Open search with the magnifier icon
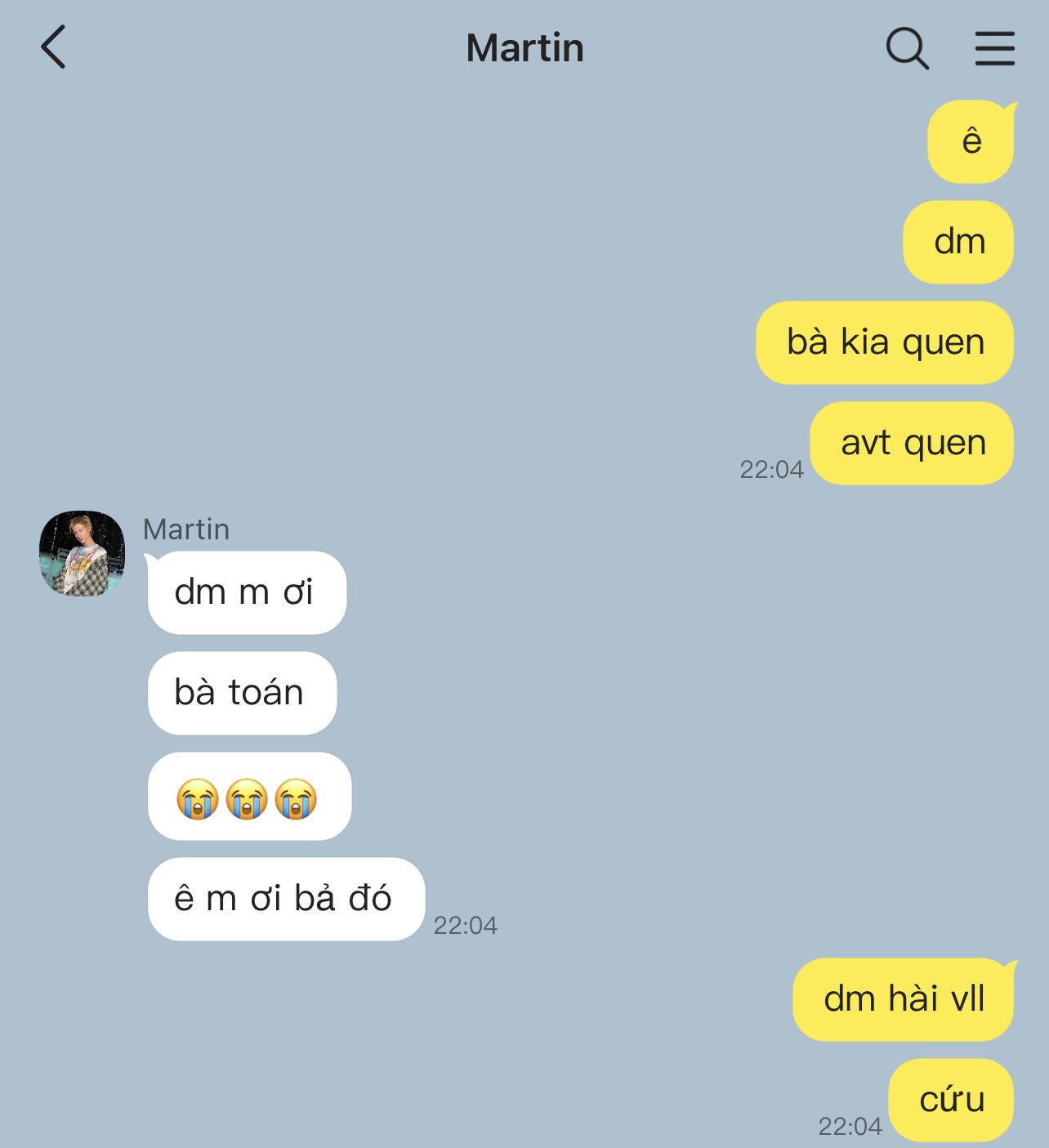 coord(908,48)
